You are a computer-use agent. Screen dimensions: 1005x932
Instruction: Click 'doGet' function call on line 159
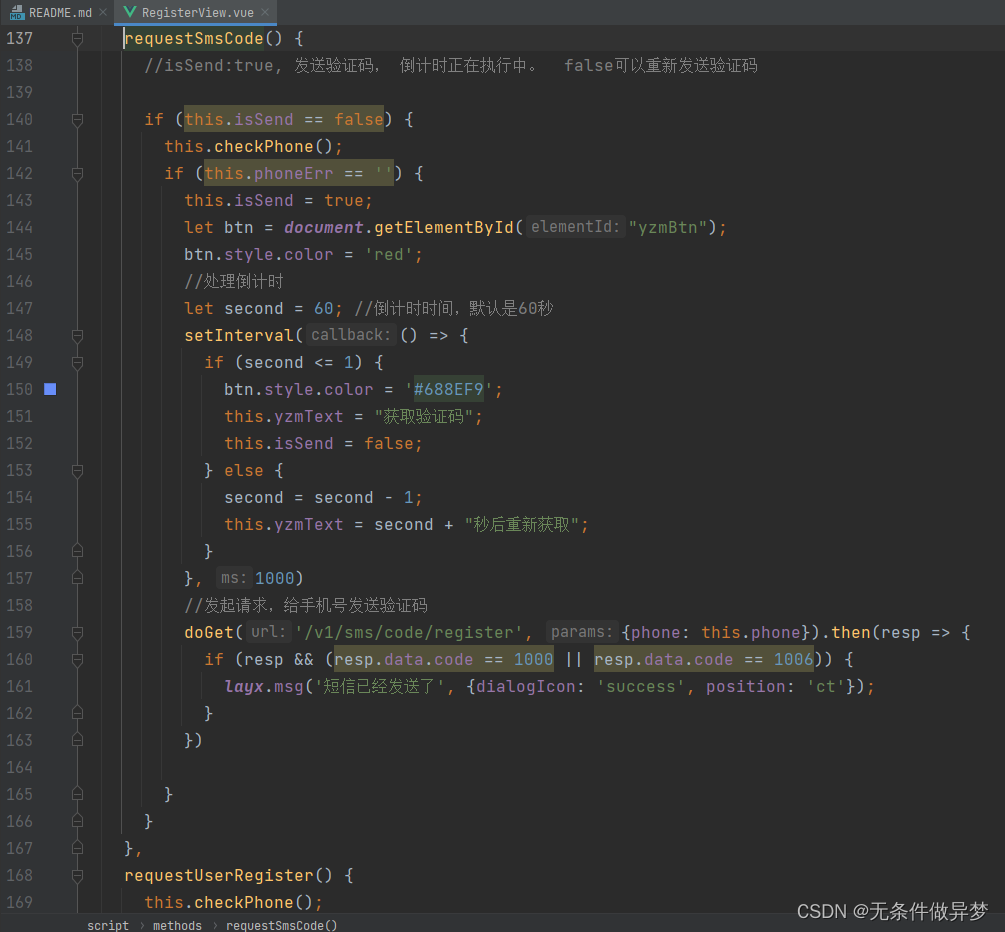[208, 633]
